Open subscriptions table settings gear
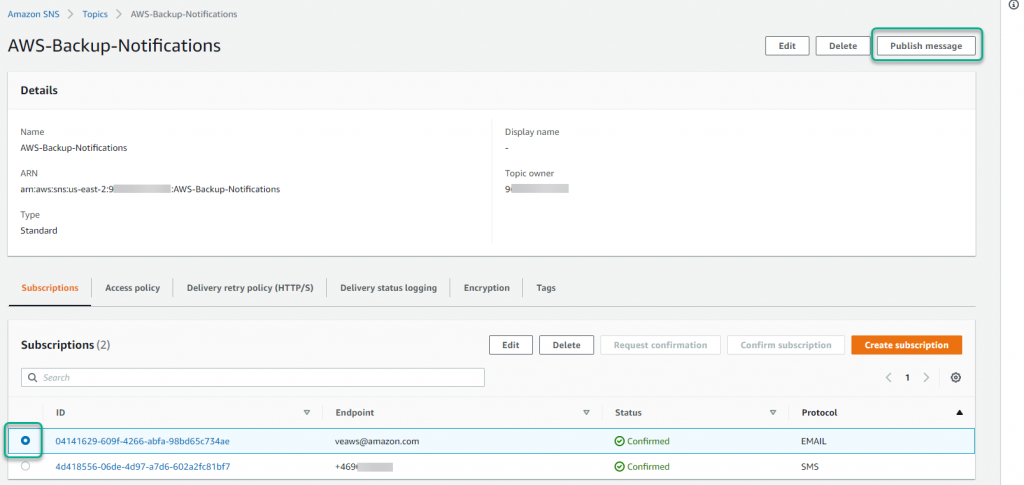The height and width of the screenshot is (485, 1024). 955,377
